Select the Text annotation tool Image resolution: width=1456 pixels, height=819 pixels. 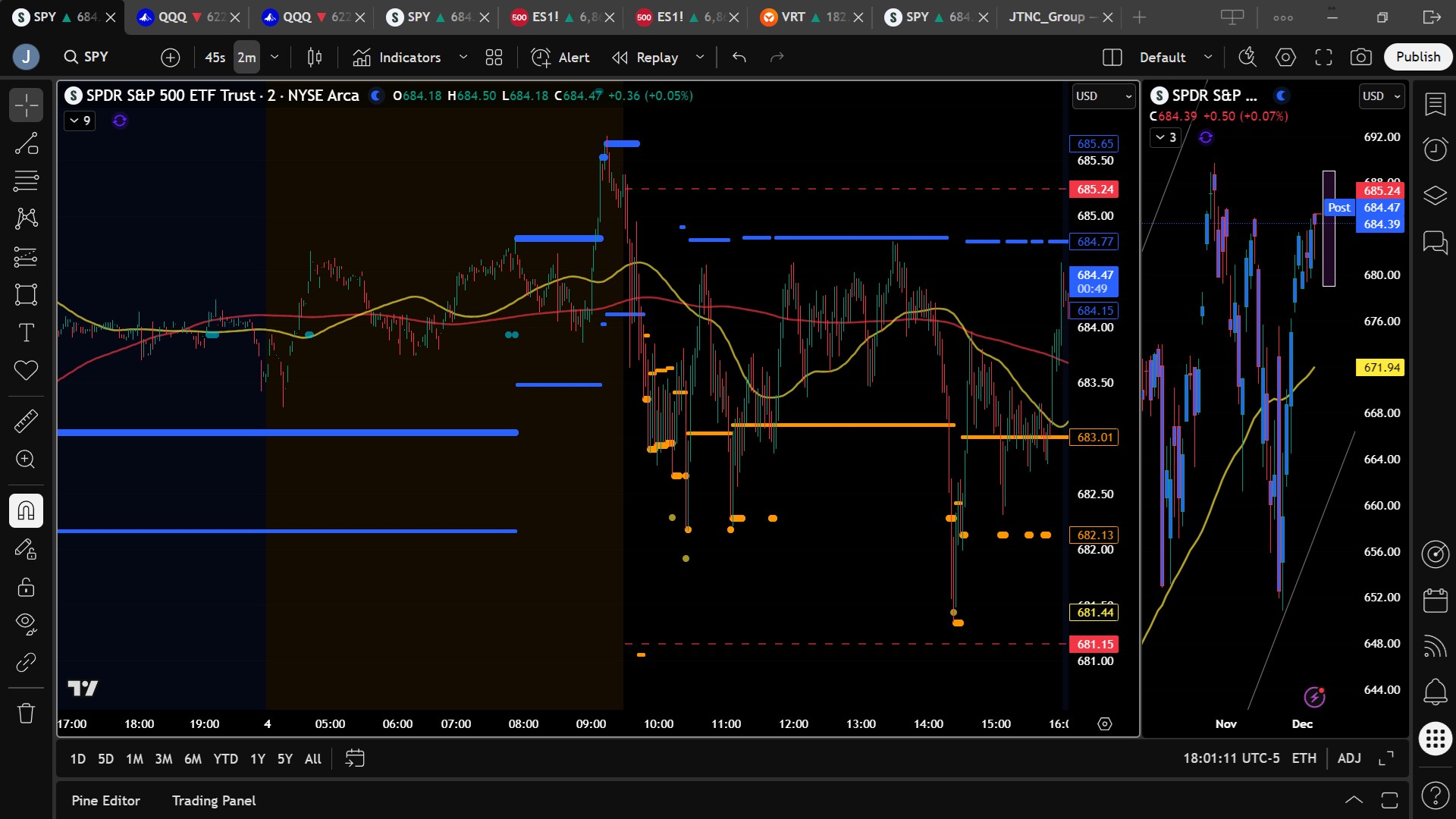26,332
